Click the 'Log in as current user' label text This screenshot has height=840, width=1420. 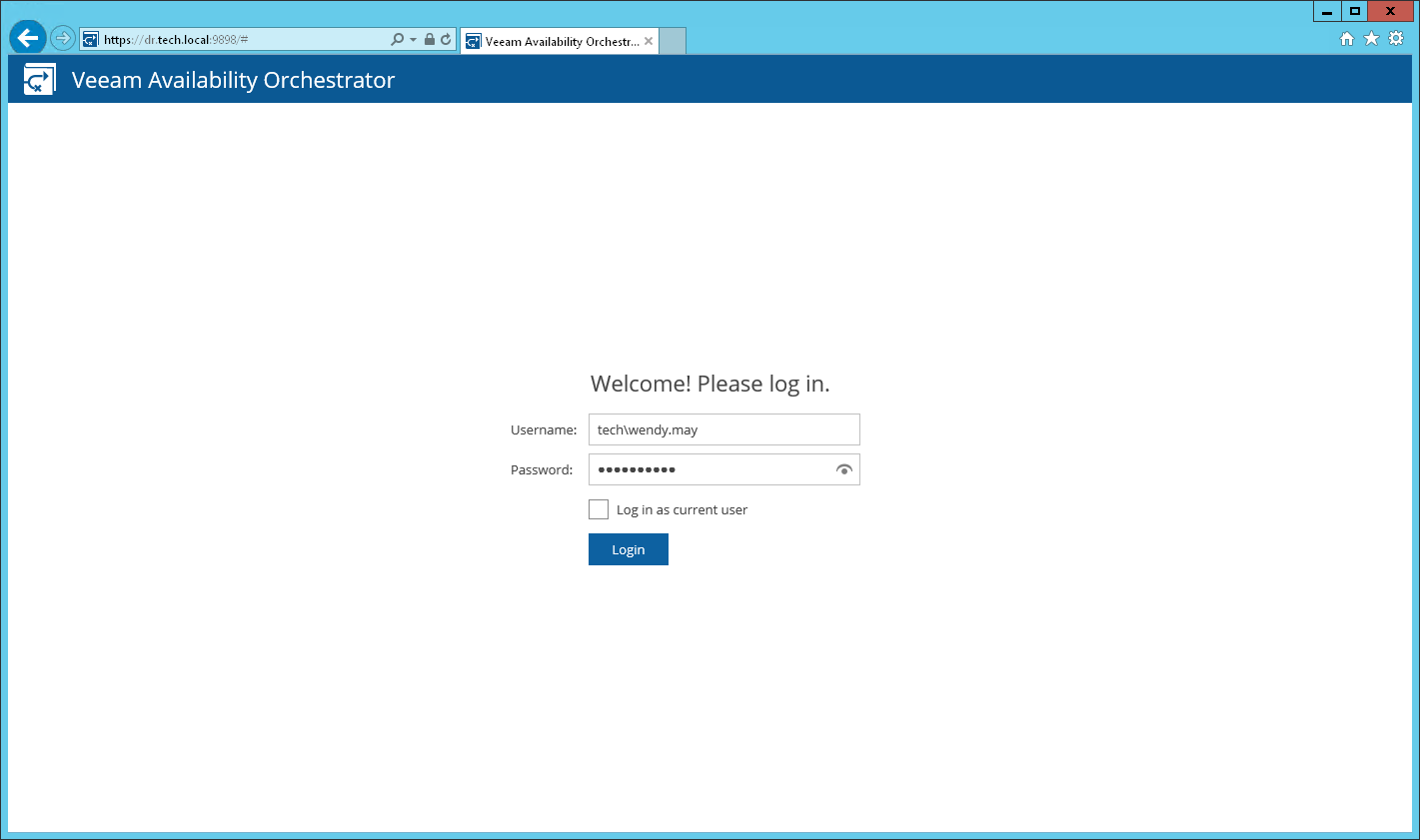[682, 509]
